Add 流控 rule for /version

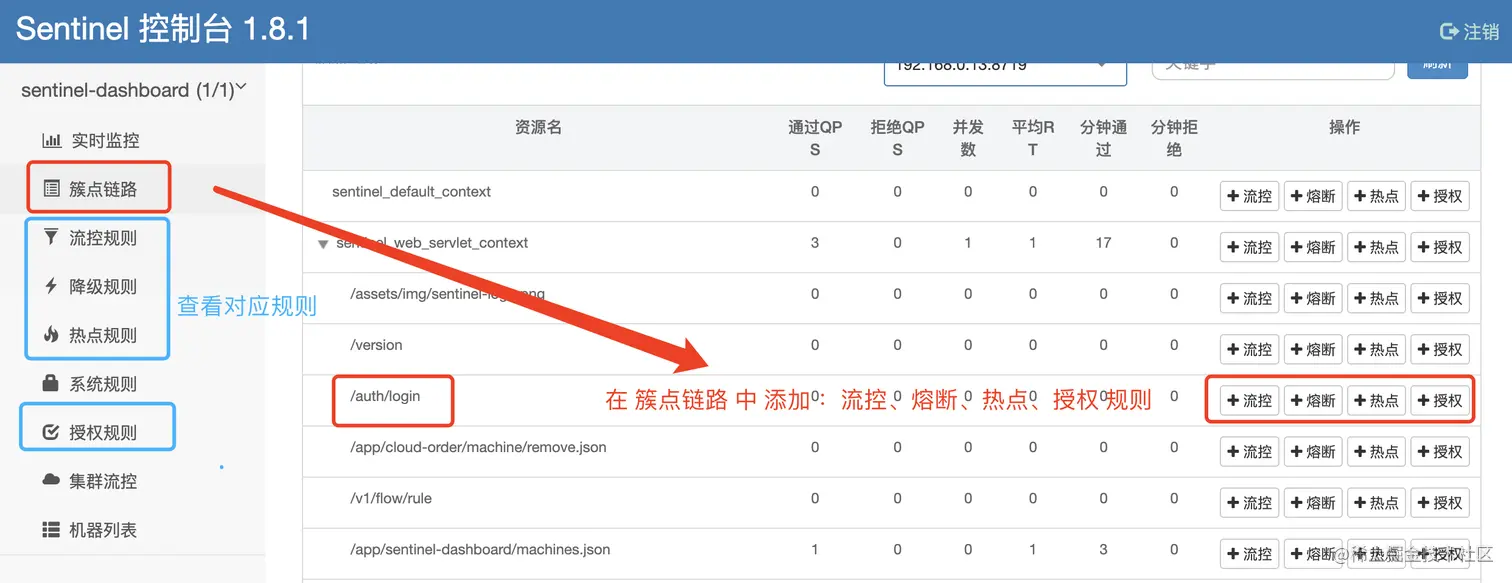coord(1250,349)
